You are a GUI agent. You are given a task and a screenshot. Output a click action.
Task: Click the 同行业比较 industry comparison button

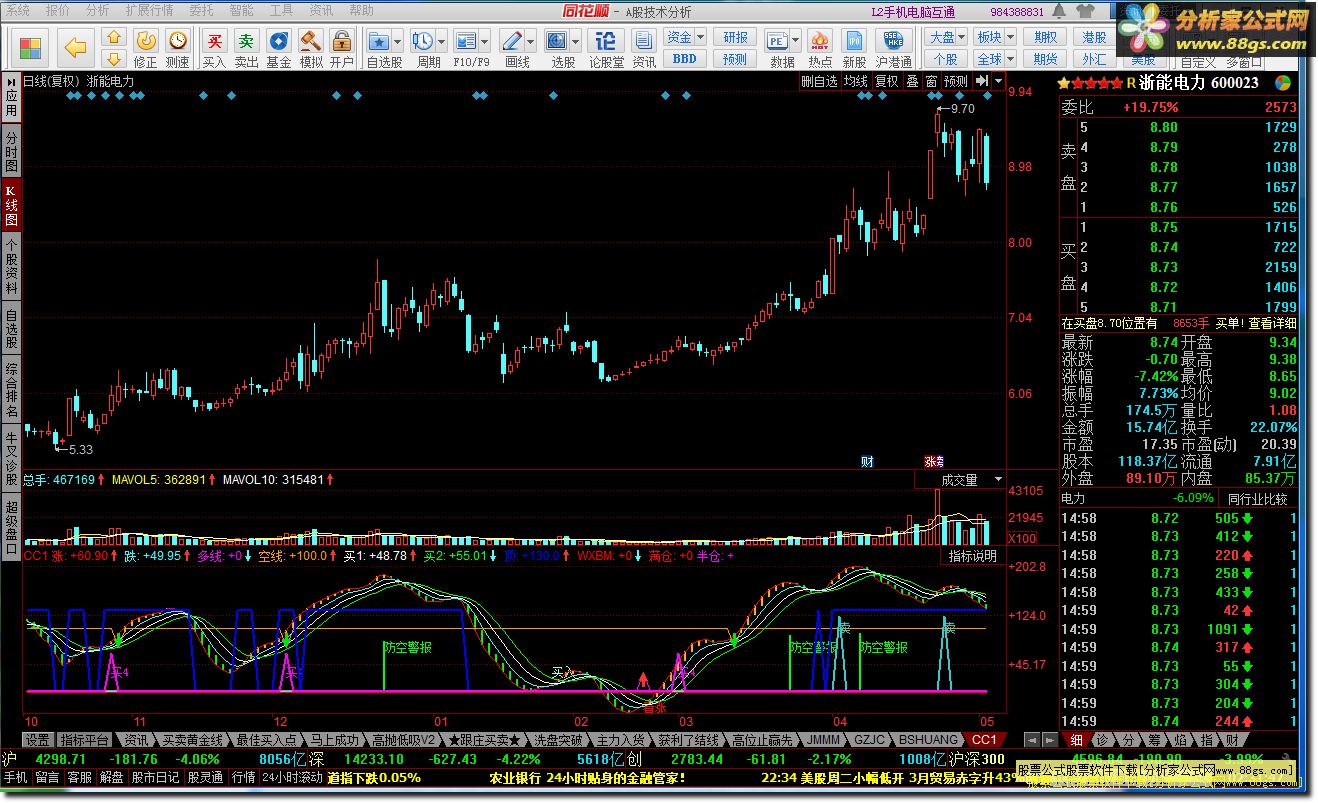pyautogui.click(x=1257, y=498)
